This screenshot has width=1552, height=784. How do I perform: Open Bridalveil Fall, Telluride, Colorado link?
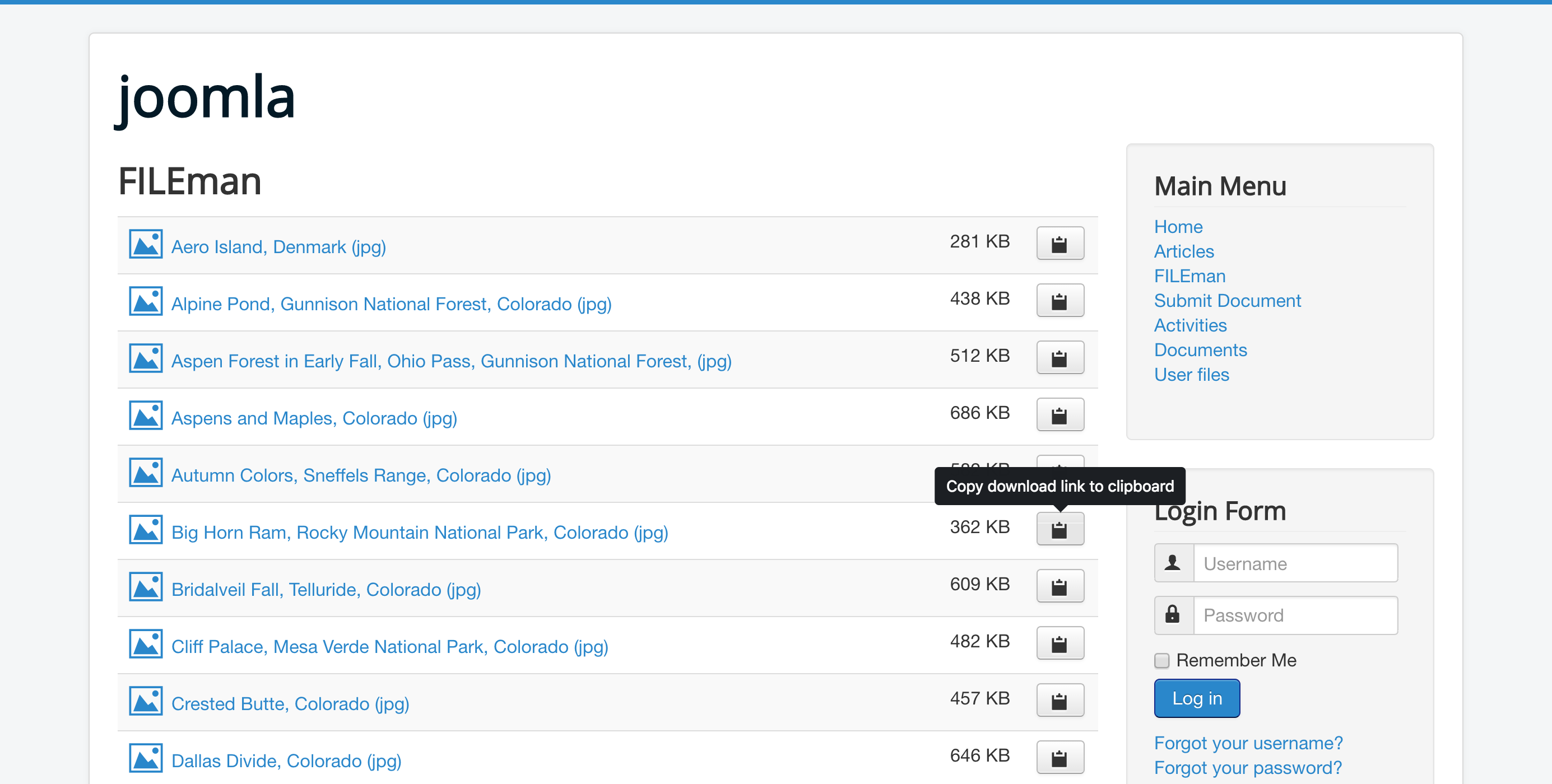pyautogui.click(x=327, y=590)
